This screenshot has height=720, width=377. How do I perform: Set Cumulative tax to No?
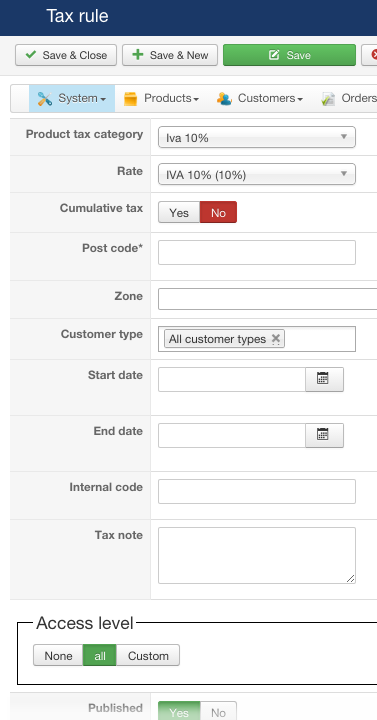click(218, 213)
